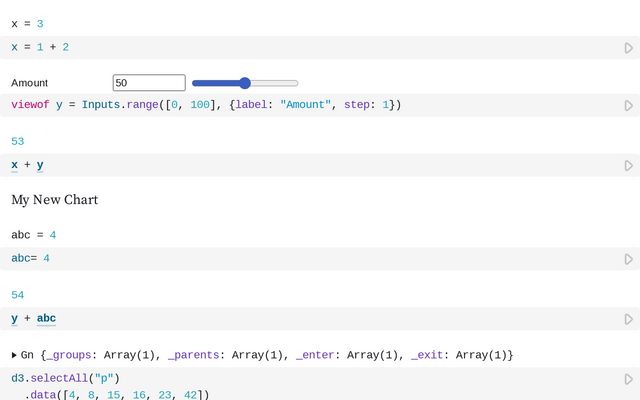This screenshot has width=640, height=400.
Task: Click the output value 53
Action: [x=17, y=142]
